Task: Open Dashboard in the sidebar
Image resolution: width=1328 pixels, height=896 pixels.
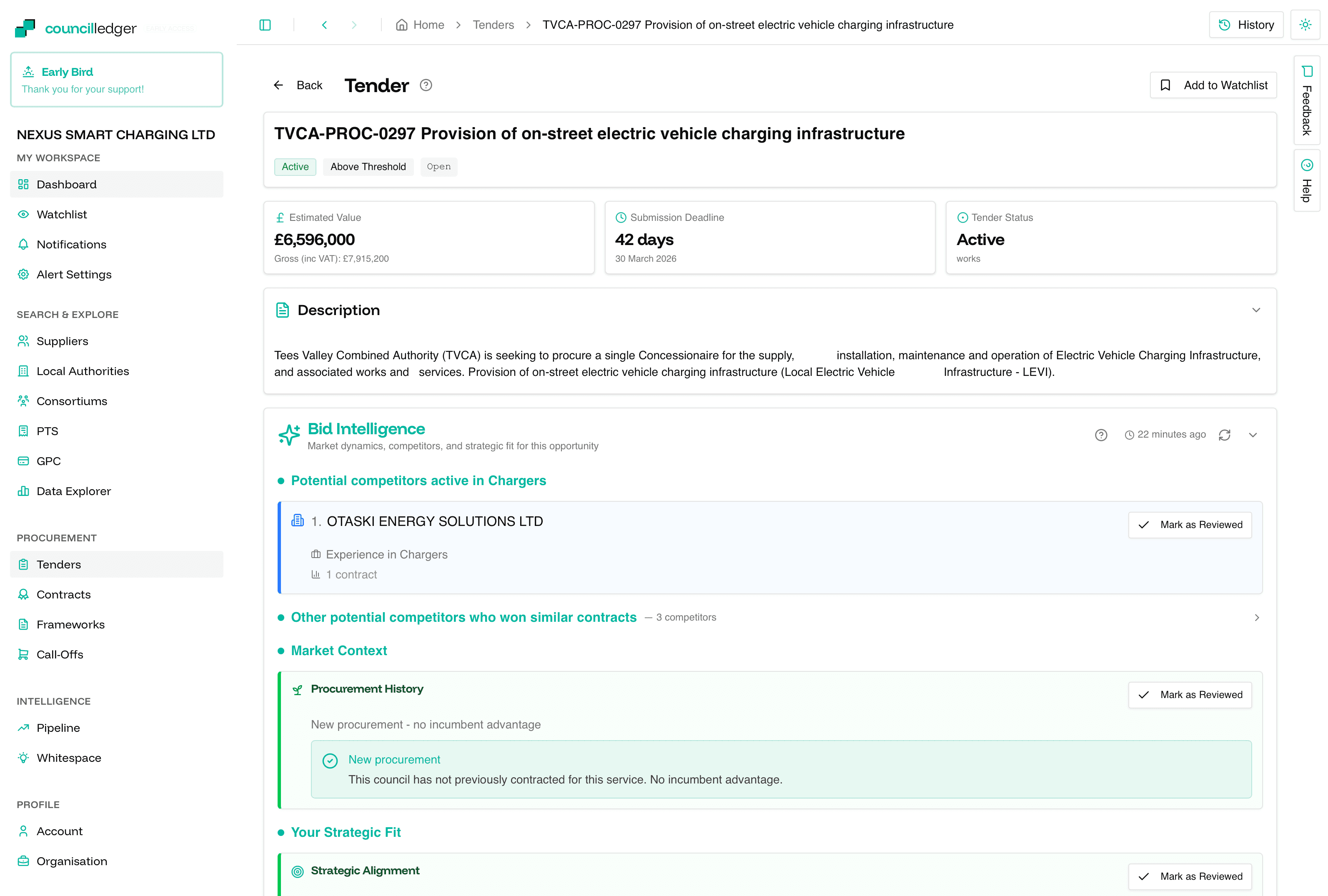Action: tap(117, 184)
